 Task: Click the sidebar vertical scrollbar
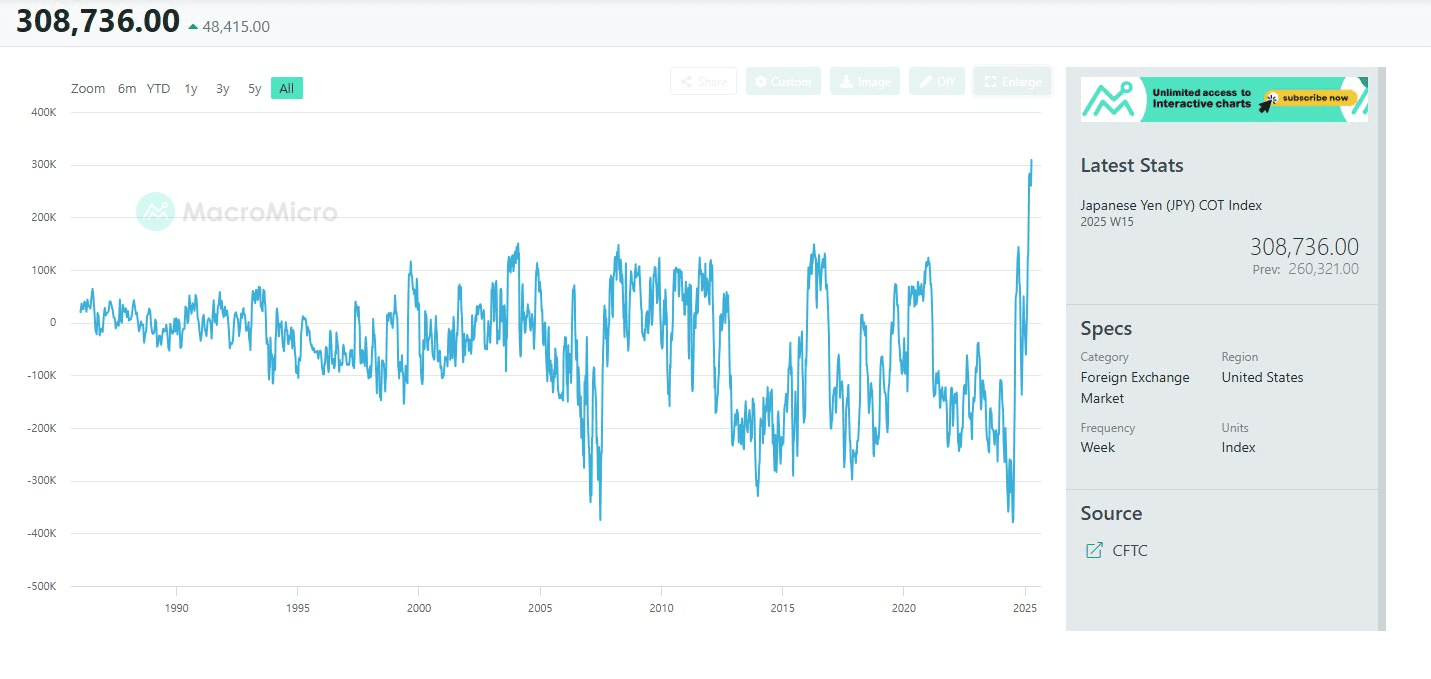pos(1382,348)
